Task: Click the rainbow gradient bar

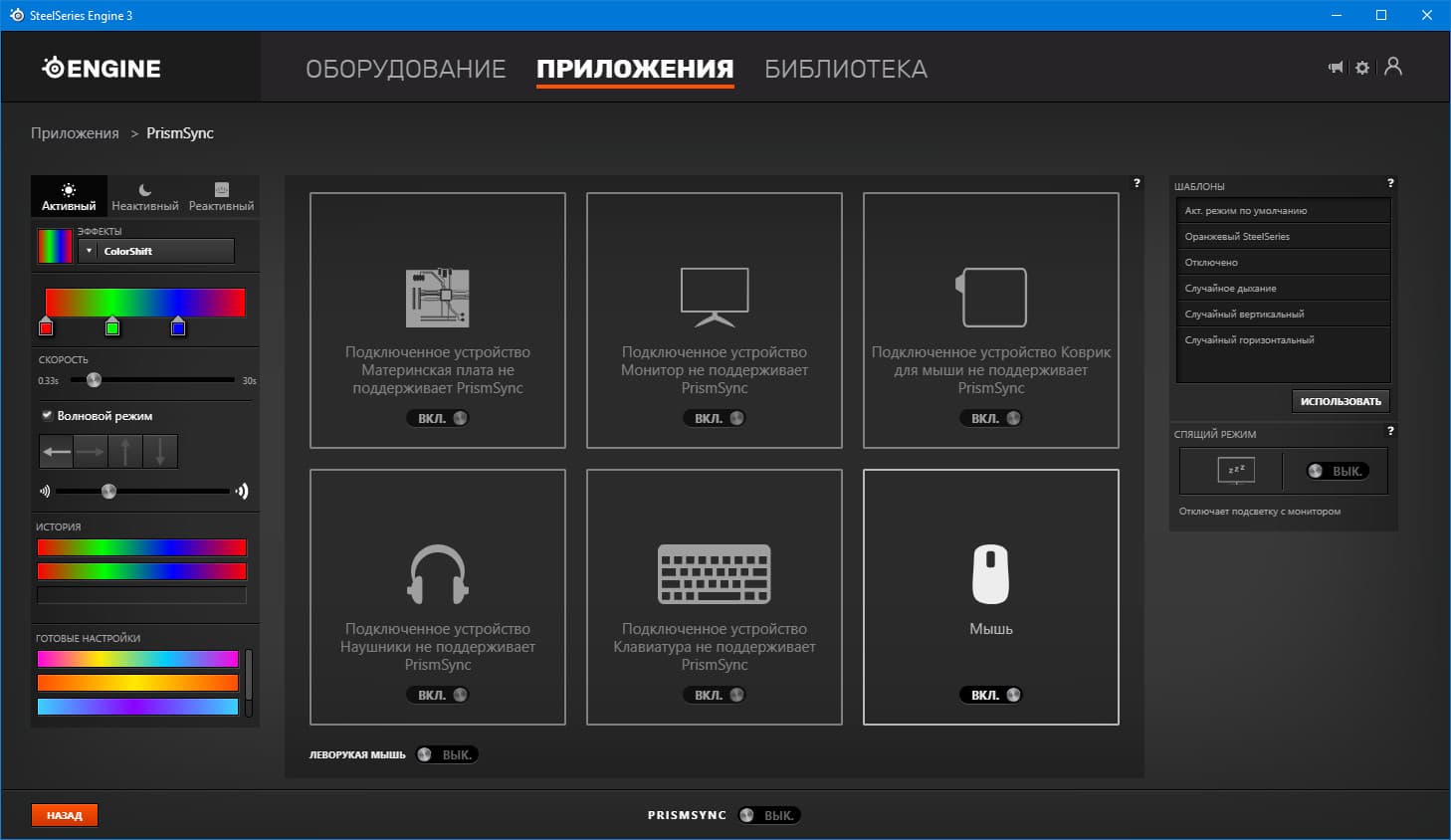Action: [145, 303]
